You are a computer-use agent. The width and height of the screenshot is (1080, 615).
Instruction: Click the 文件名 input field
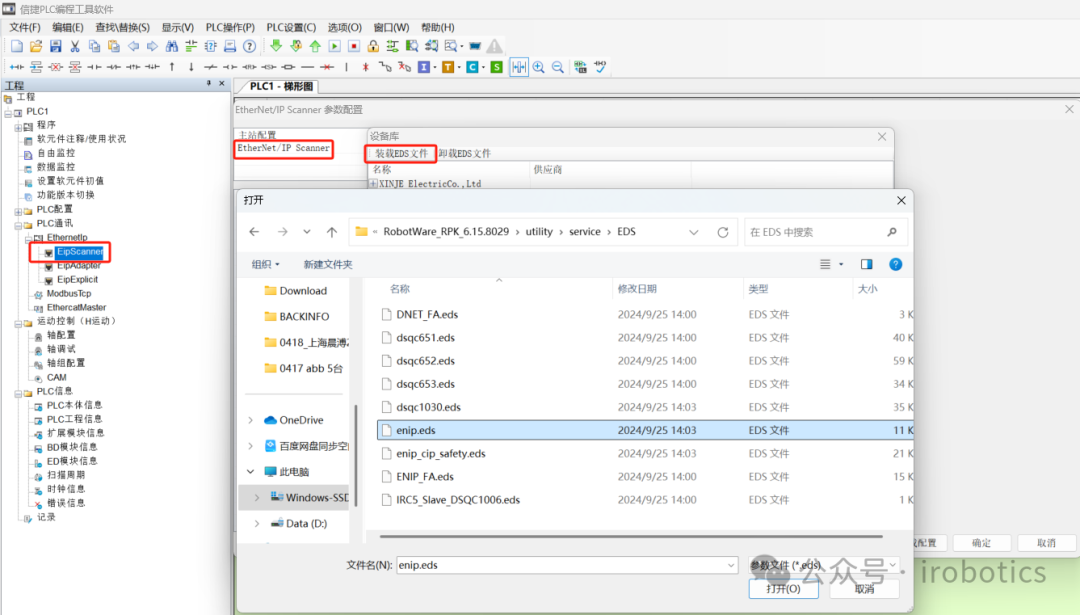[565, 565]
